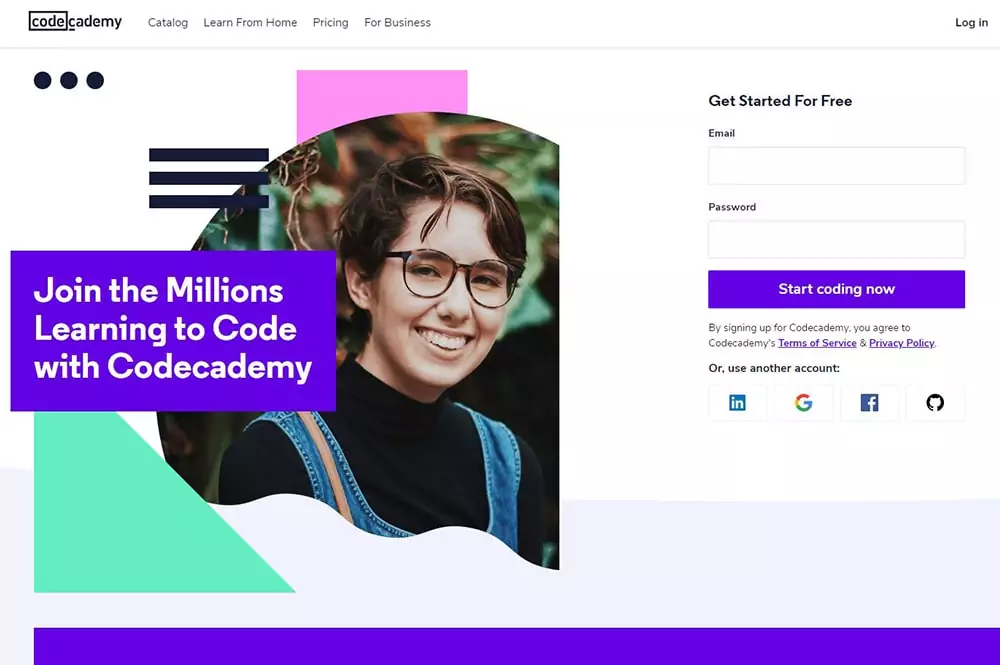This screenshot has width=1000, height=665.
Task: Sign up with the LinkedIn icon
Action: pyautogui.click(x=737, y=402)
